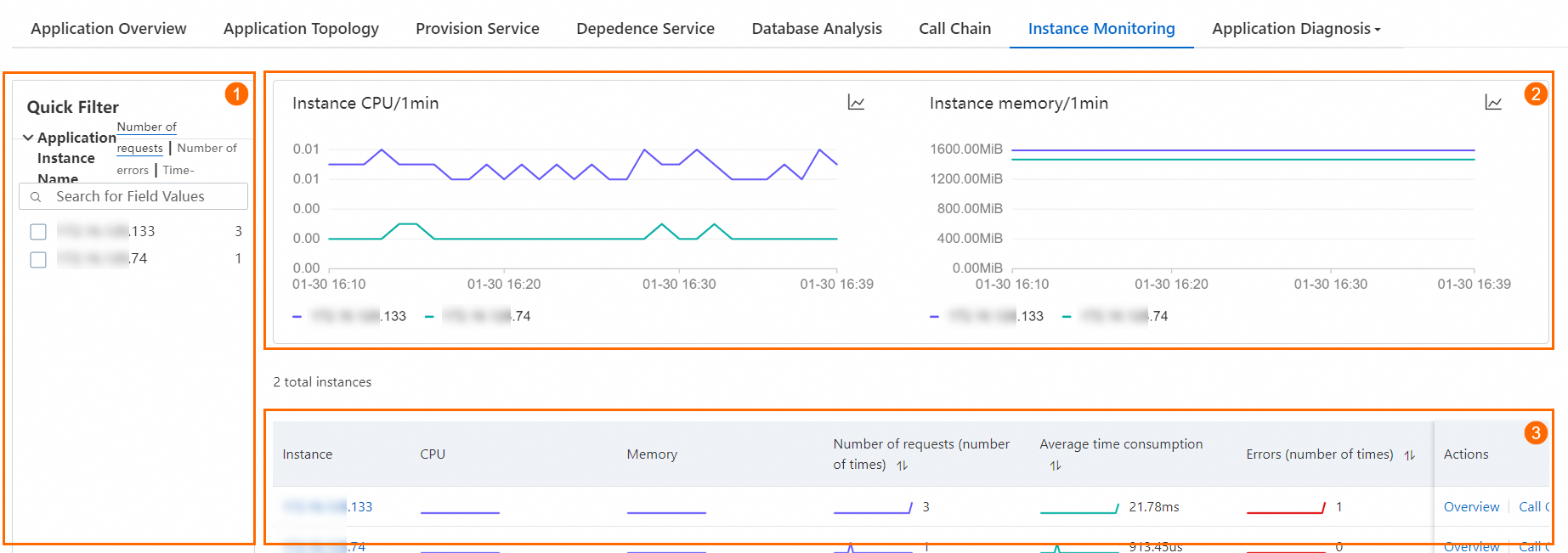The image size is (1568, 553).
Task: Click the requests sparkline for the .133 instance
Action: click(x=873, y=508)
